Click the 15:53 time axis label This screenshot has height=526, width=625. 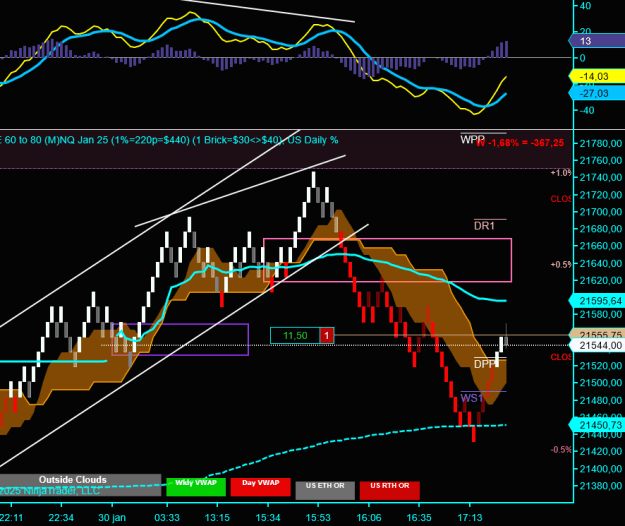(318, 518)
